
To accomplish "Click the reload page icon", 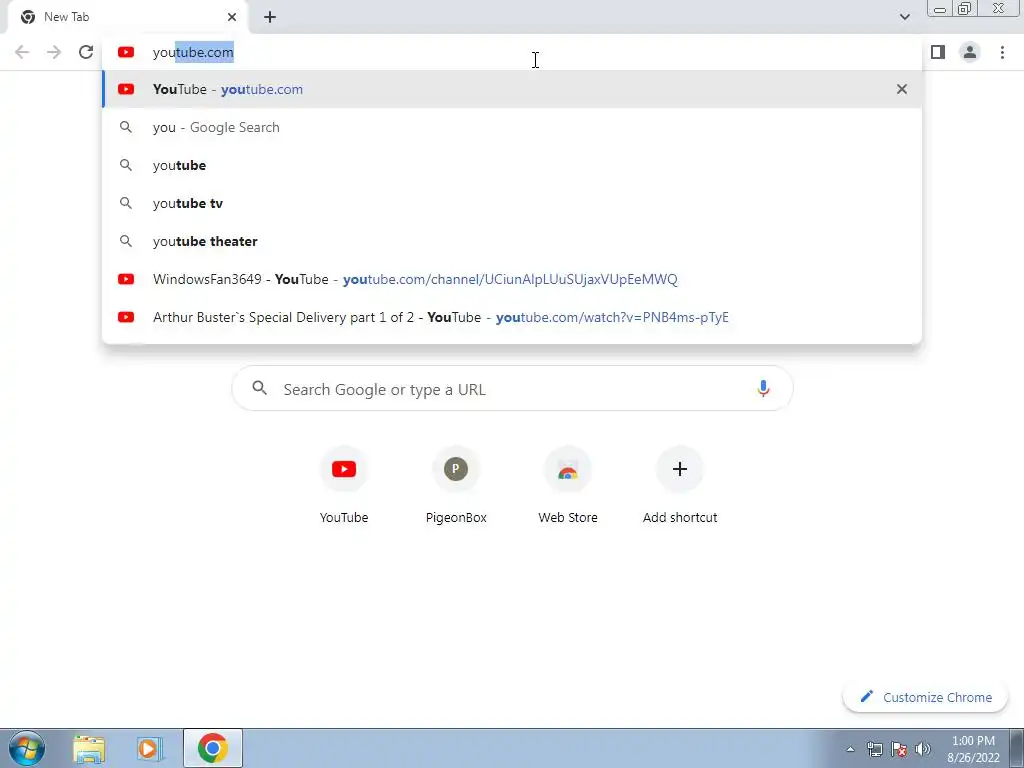I will point(86,52).
